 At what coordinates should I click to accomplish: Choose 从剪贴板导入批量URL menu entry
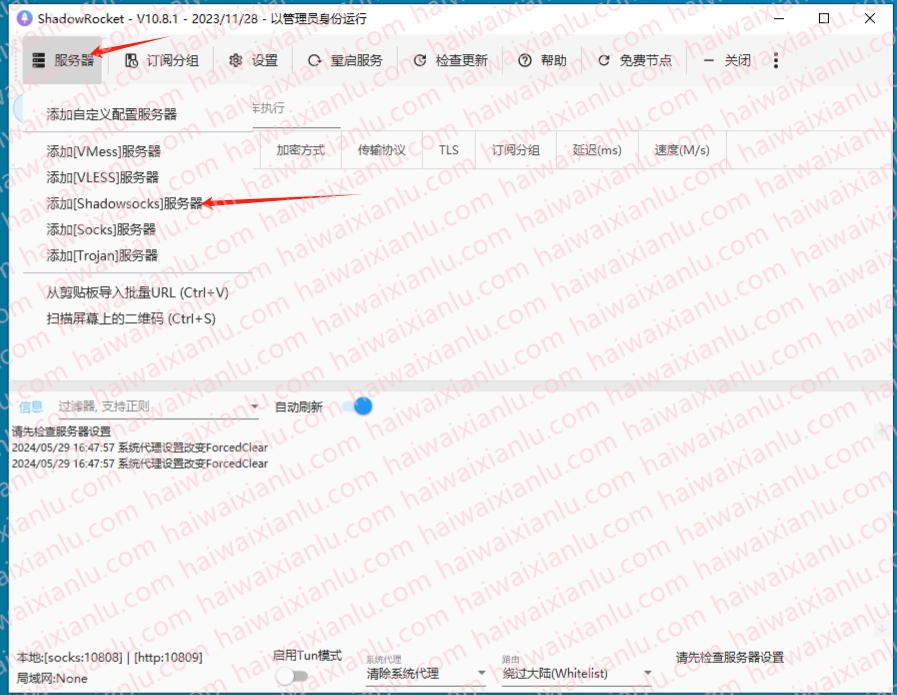(x=137, y=292)
